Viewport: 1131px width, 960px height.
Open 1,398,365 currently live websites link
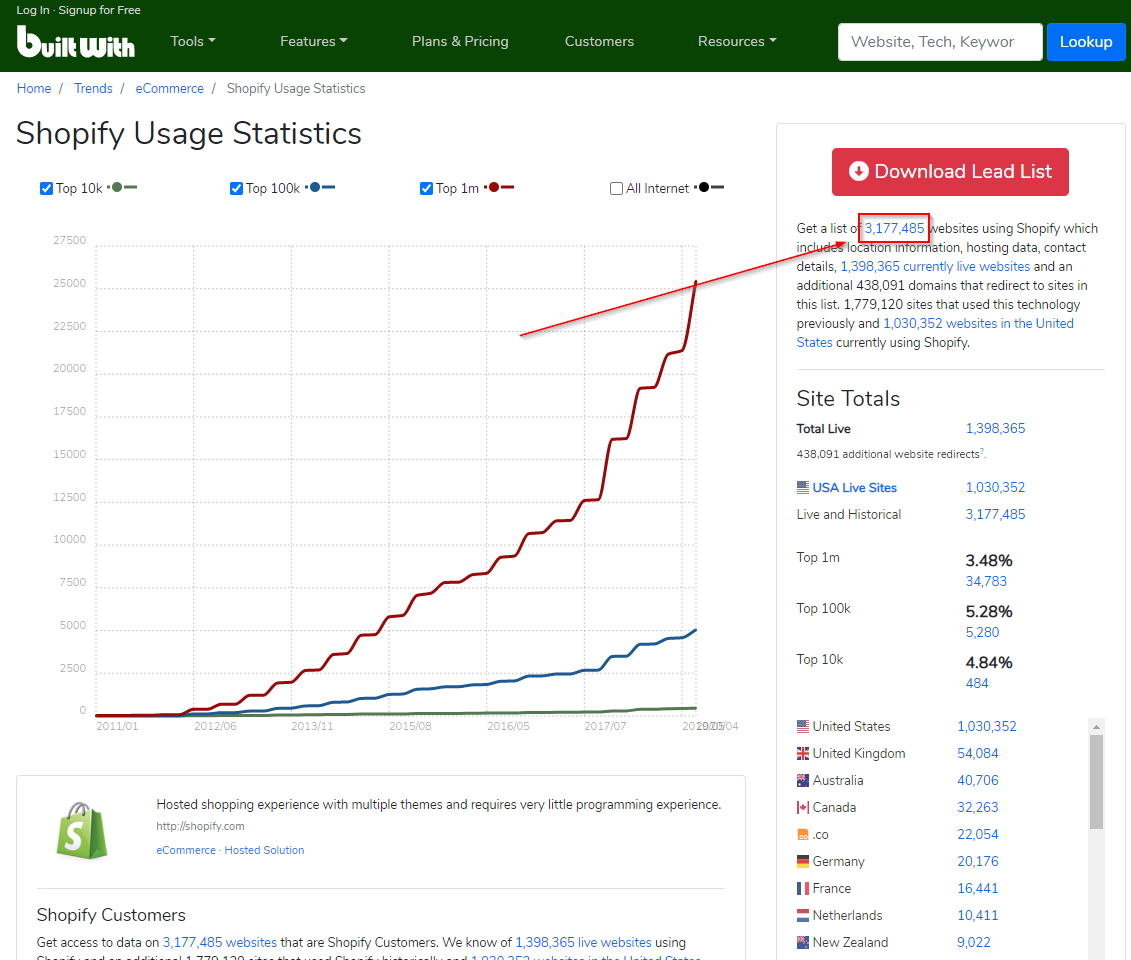coord(935,266)
